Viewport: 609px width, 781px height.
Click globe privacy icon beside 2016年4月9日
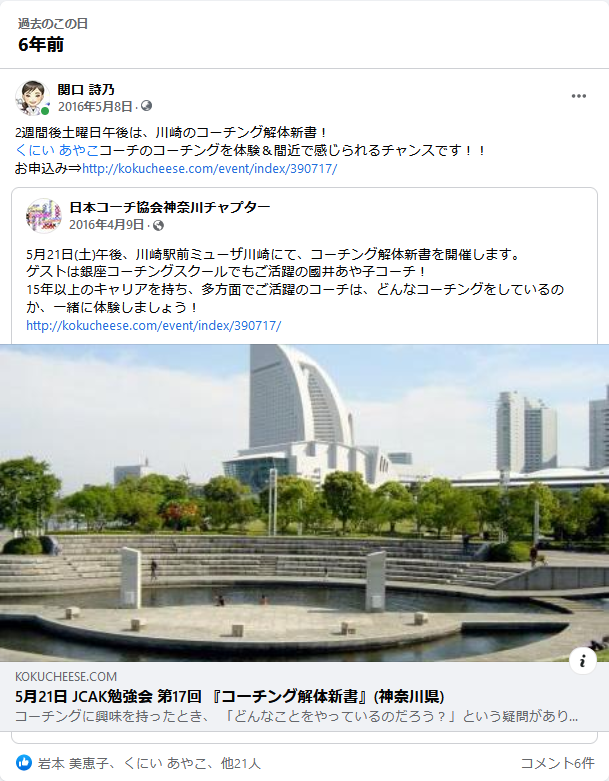point(158,226)
